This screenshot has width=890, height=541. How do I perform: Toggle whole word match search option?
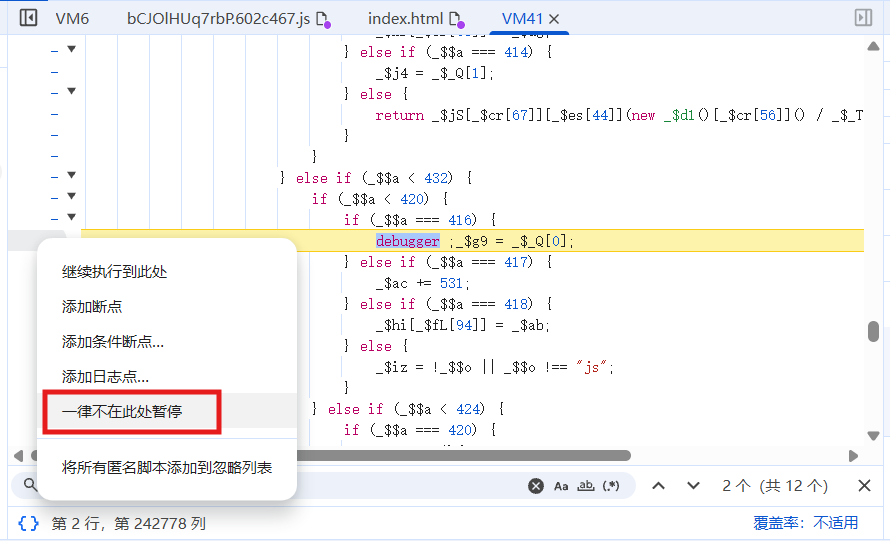click(586, 486)
